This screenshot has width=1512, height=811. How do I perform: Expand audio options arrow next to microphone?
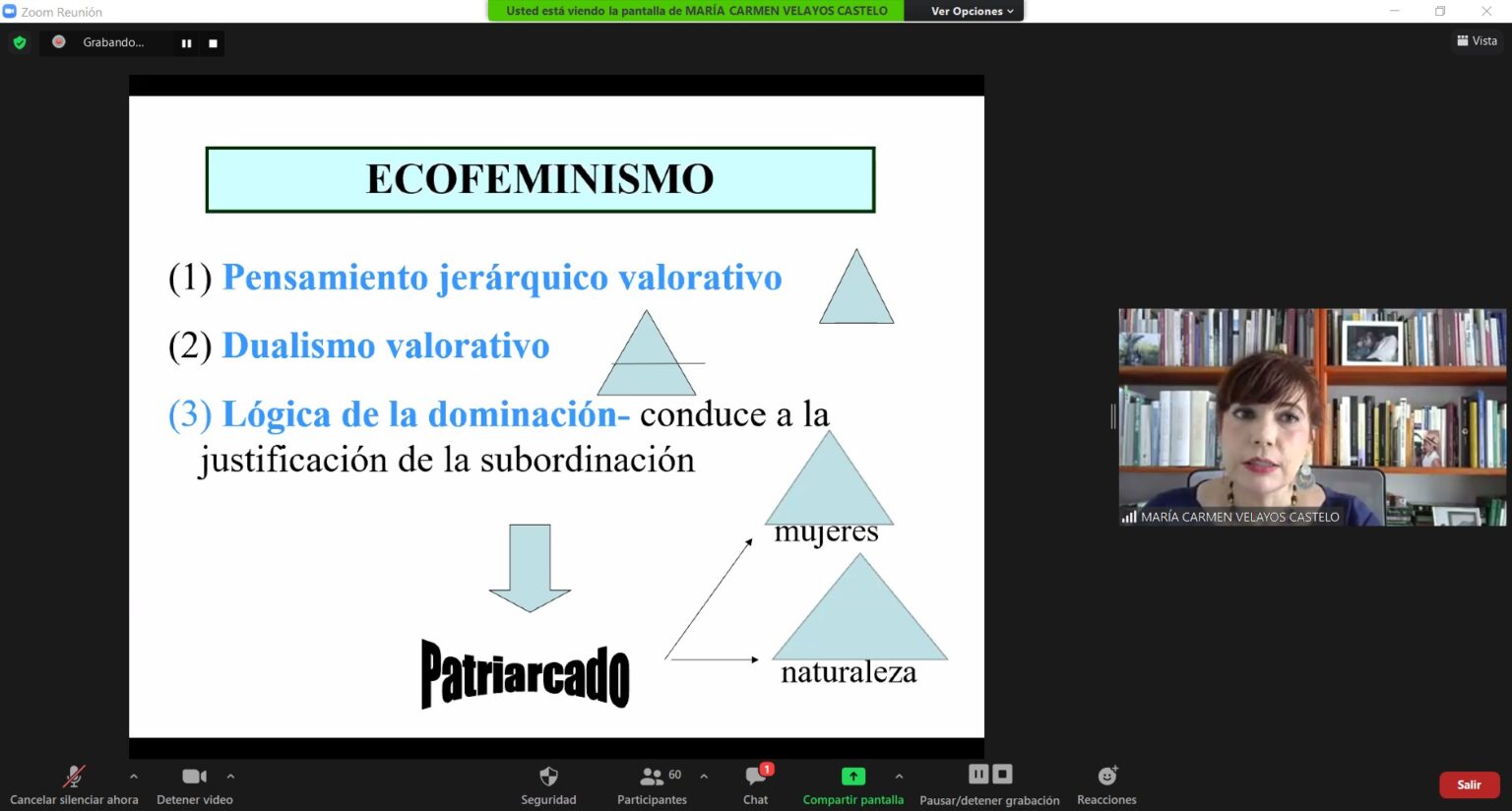point(134,777)
